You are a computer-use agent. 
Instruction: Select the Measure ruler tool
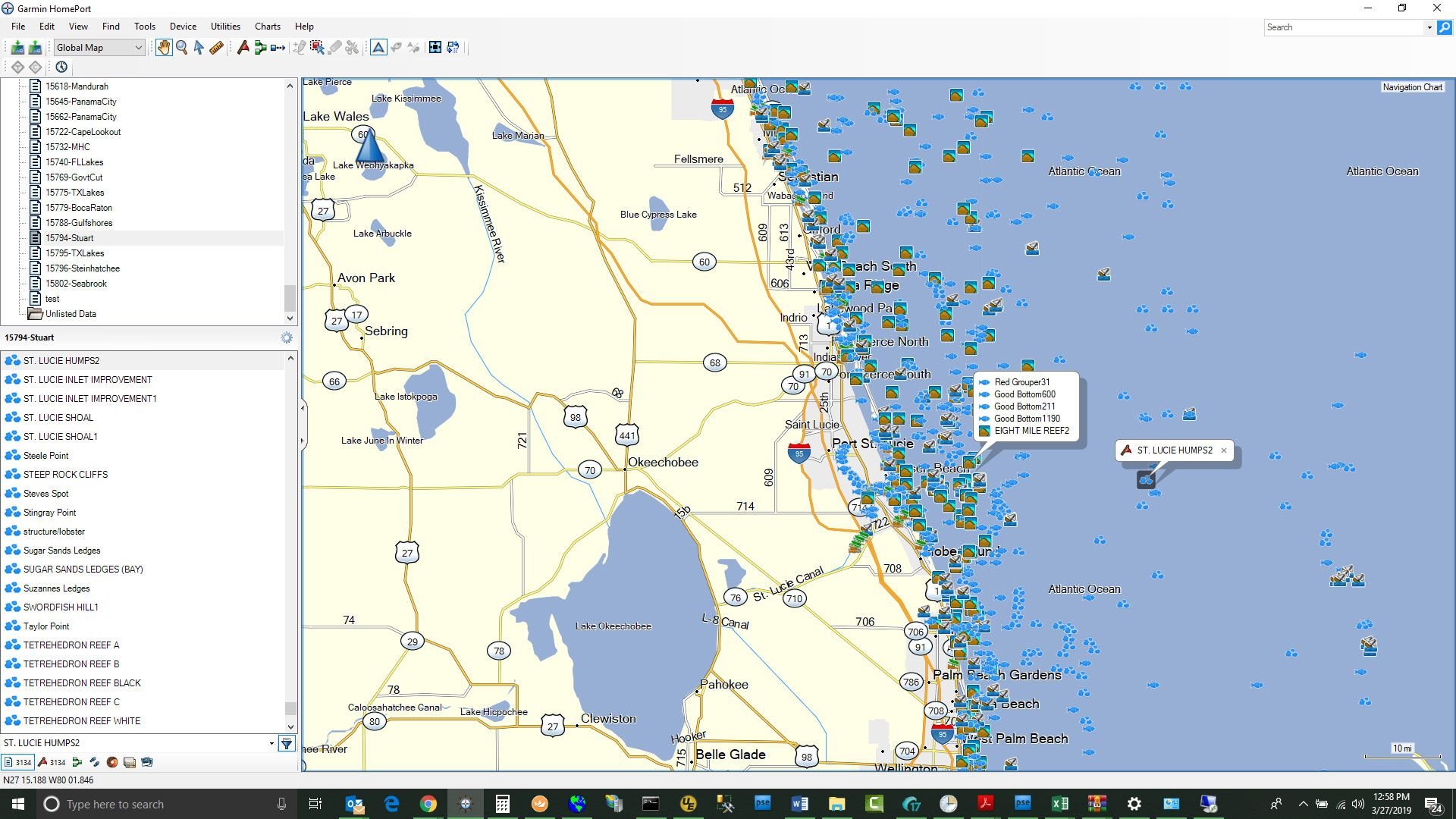216,48
